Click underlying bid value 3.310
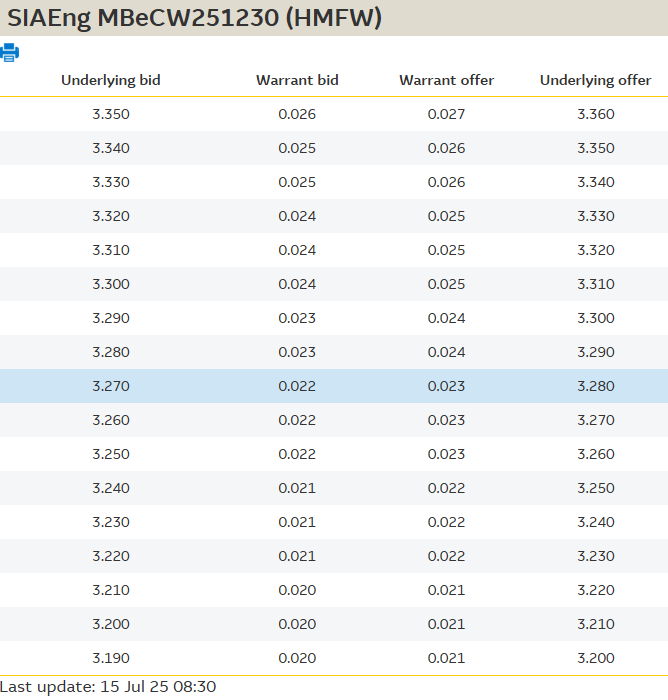Screen dimensions: 668x700 click(x=111, y=250)
